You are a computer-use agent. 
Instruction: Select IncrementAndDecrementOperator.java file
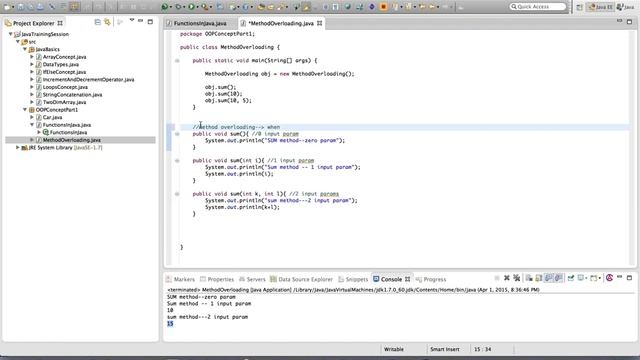point(89,80)
